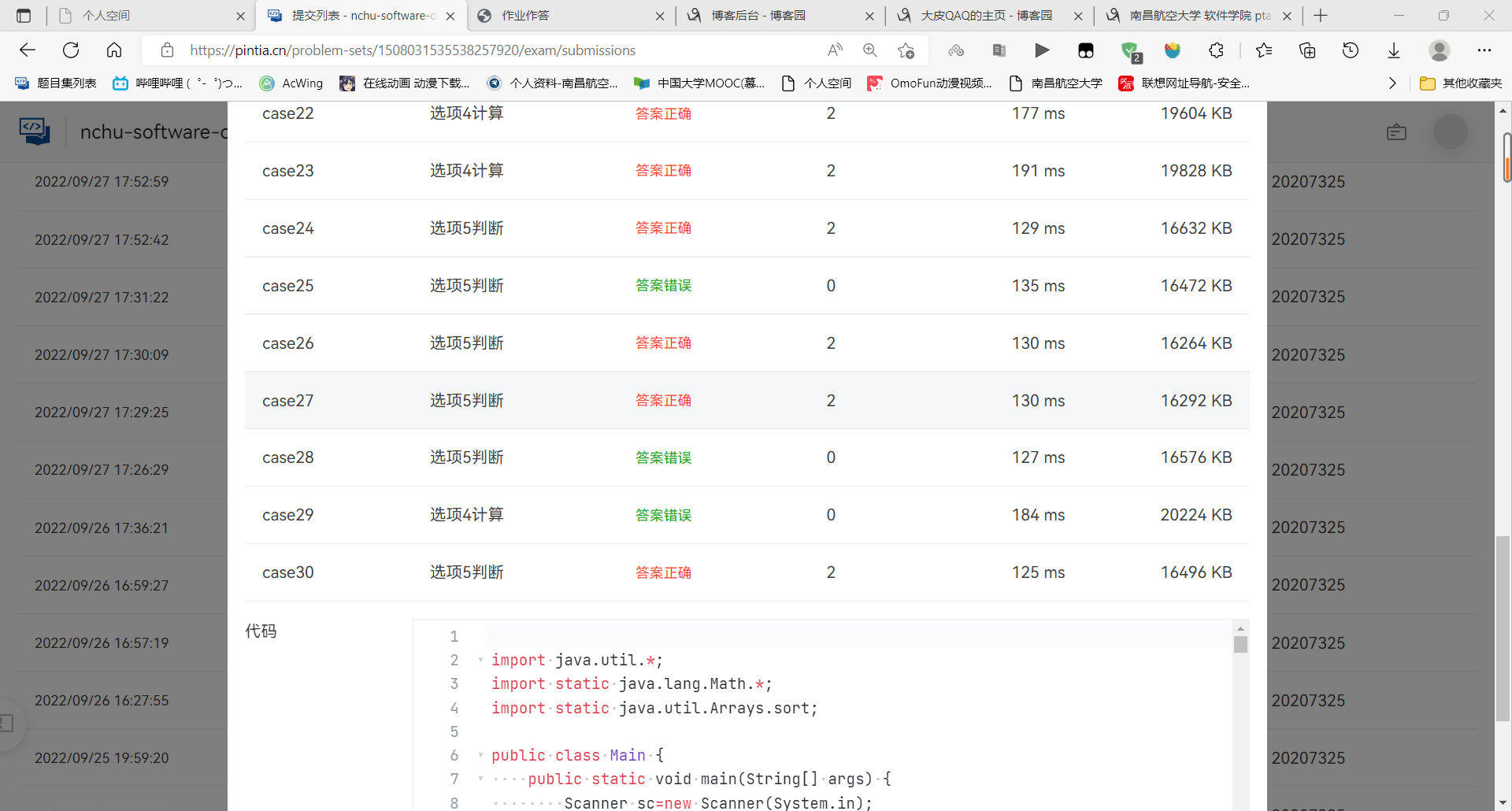Open the black rounded-square extension icon

click(x=1086, y=50)
